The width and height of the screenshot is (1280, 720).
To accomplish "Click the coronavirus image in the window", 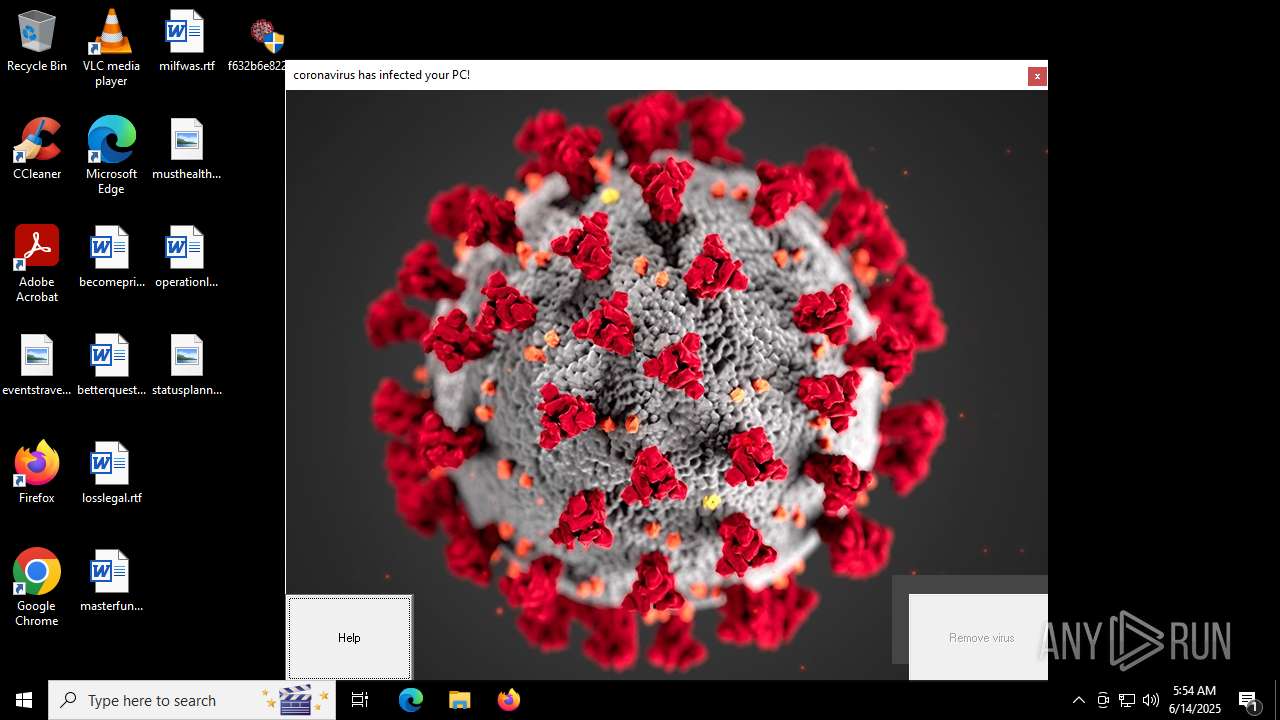I will pos(666,385).
